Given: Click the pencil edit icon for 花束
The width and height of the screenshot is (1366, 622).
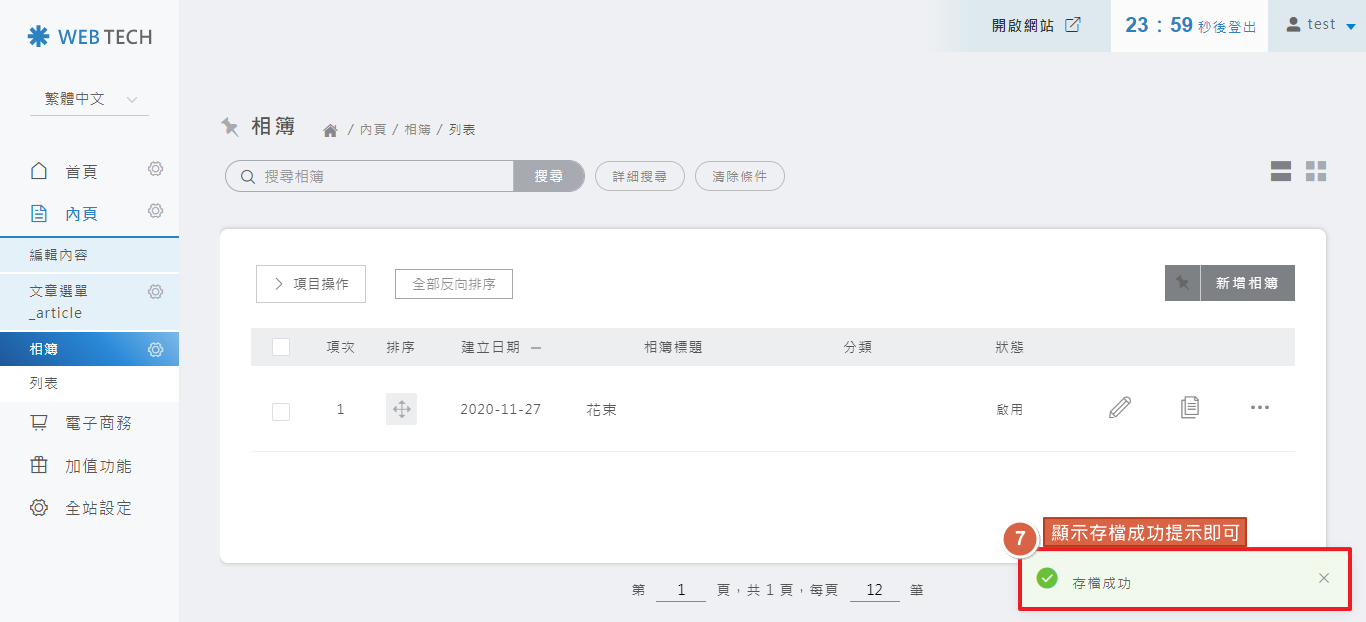Looking at the screenshot, I should click(1120, 408).
